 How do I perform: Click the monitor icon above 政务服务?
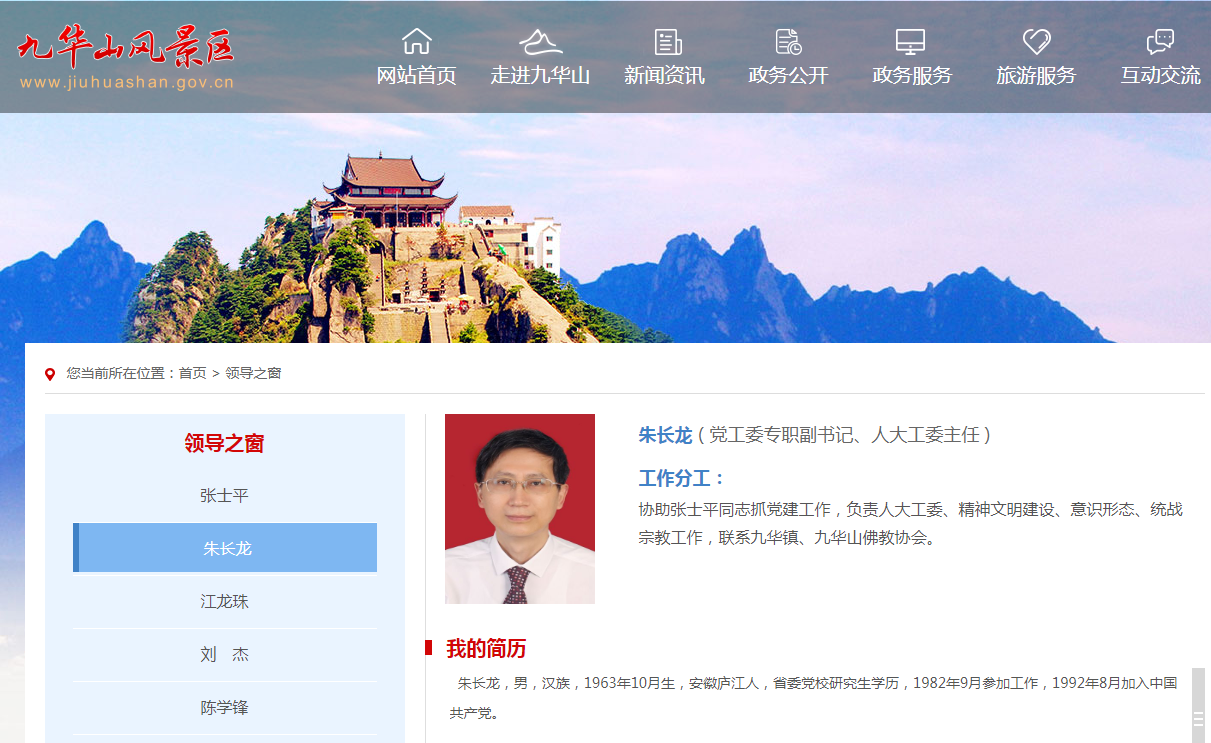pos(910,41)
